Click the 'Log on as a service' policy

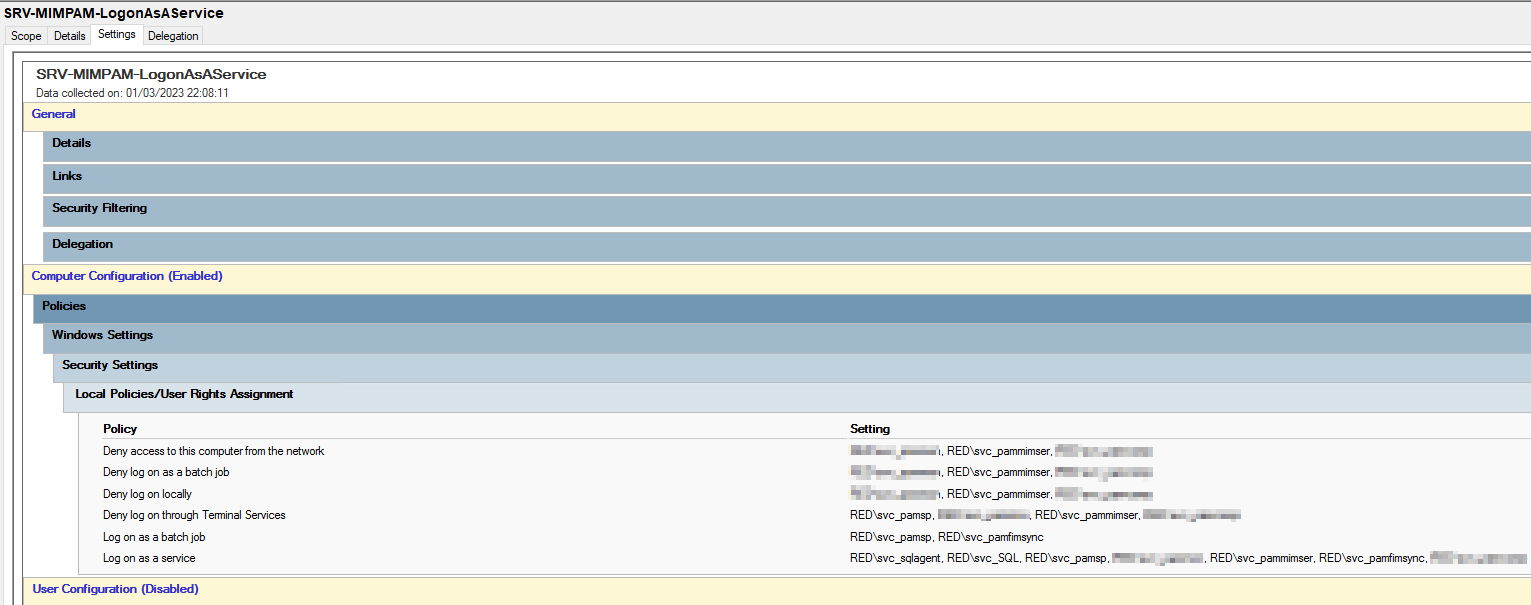(149, 558)
